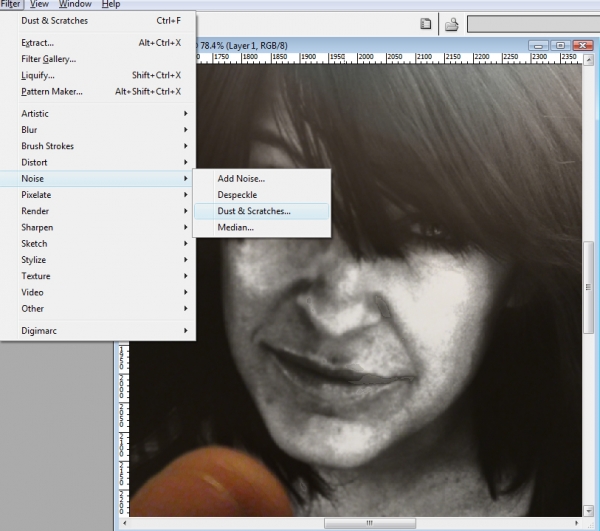
Task: Minimize the document window
Action: tap(538, 46)
